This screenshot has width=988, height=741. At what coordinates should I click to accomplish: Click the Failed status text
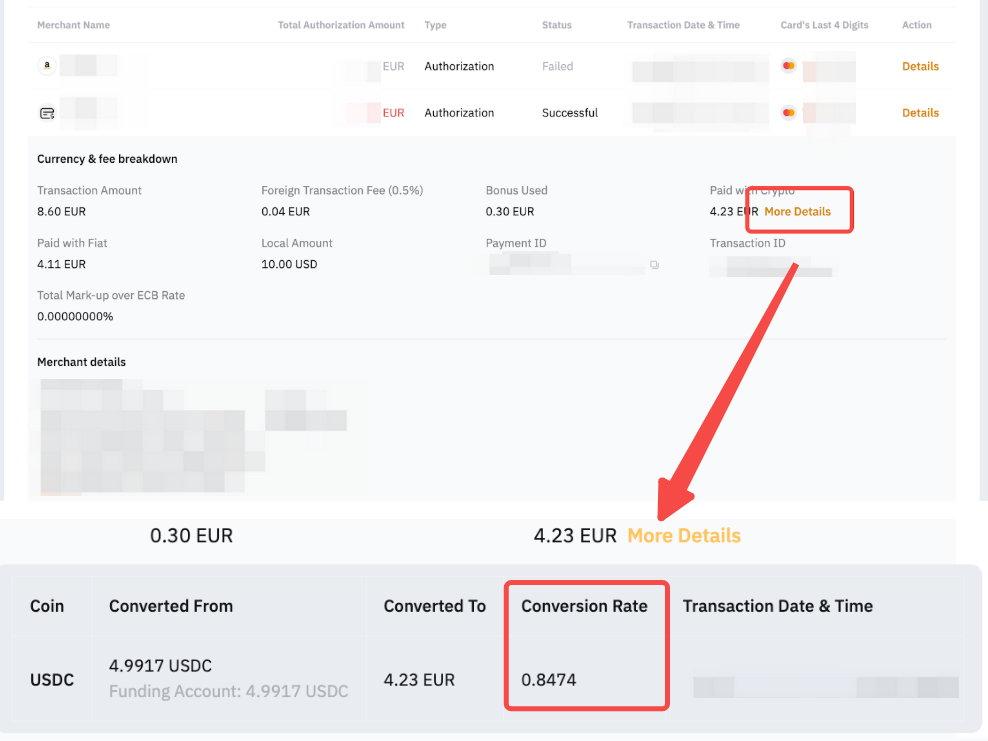(557, 66)
